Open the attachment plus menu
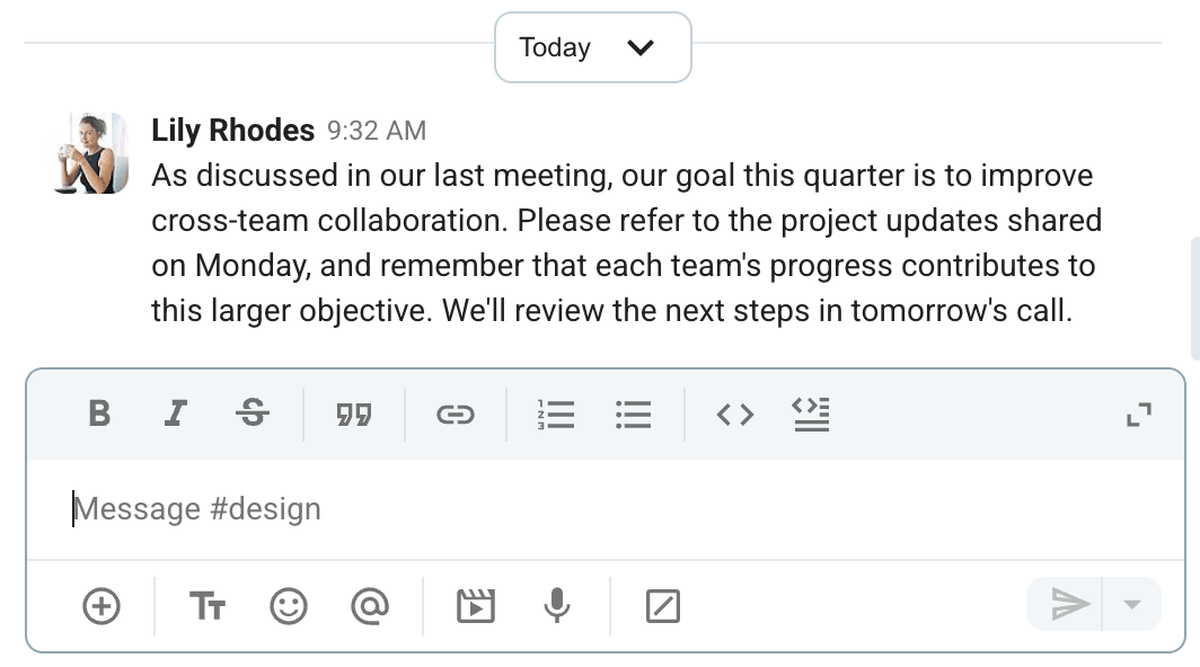The width and height of the screenshot is (1200, 667). click(x=100, y=605)
